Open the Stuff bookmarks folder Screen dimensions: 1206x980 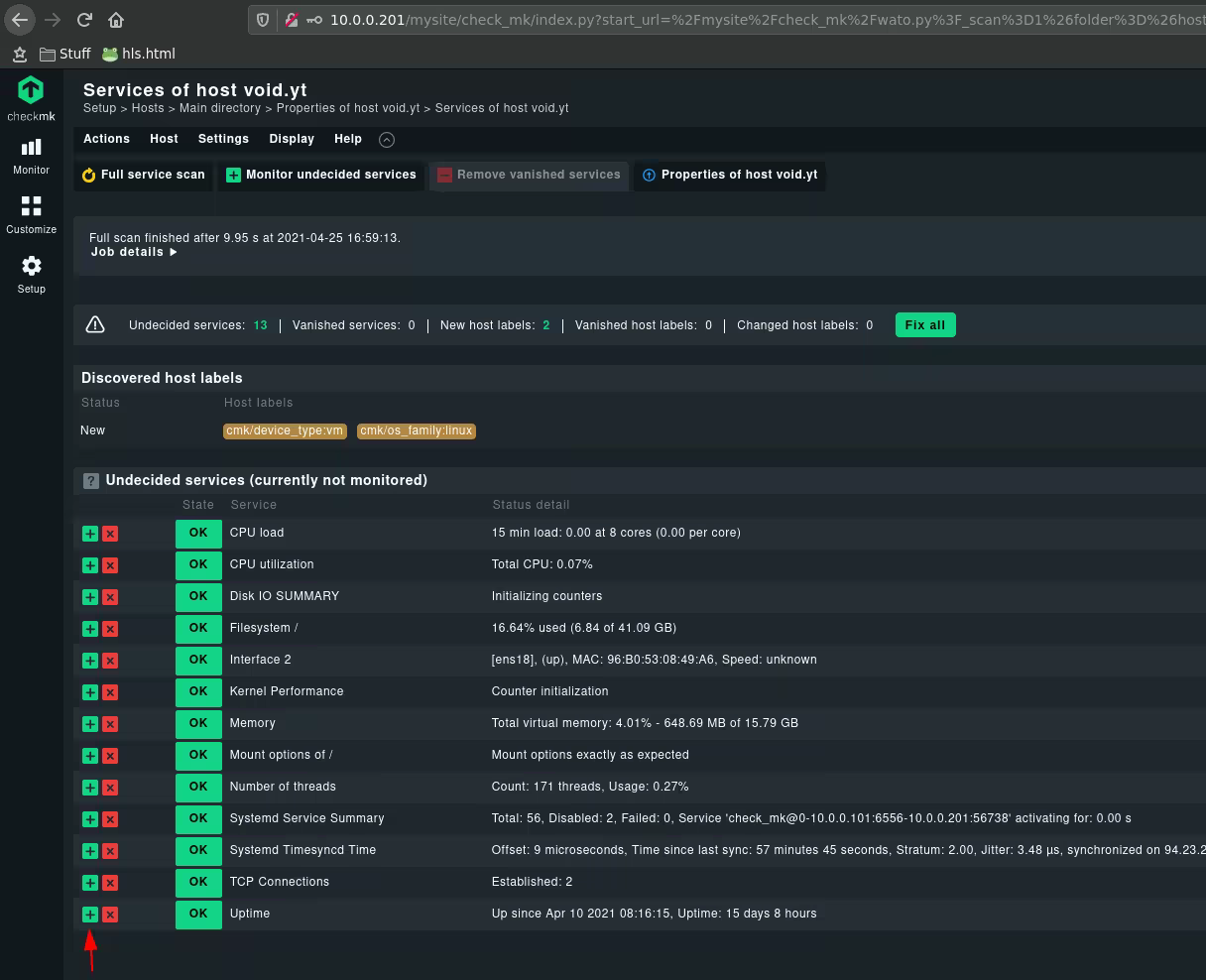click(64, 54)
